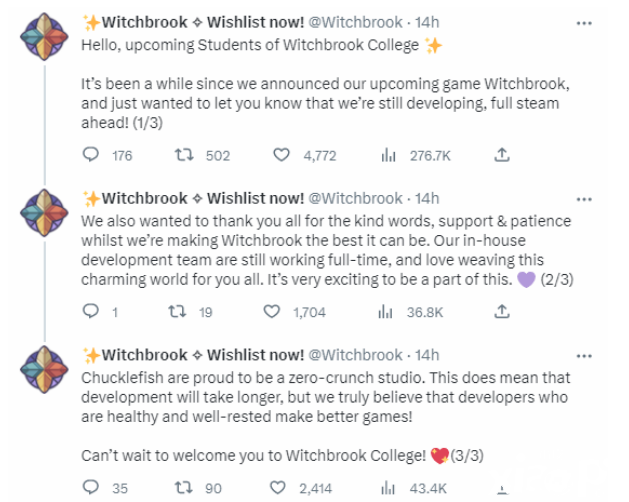Like the second tweet with 1,704 likes

point(272,311)
